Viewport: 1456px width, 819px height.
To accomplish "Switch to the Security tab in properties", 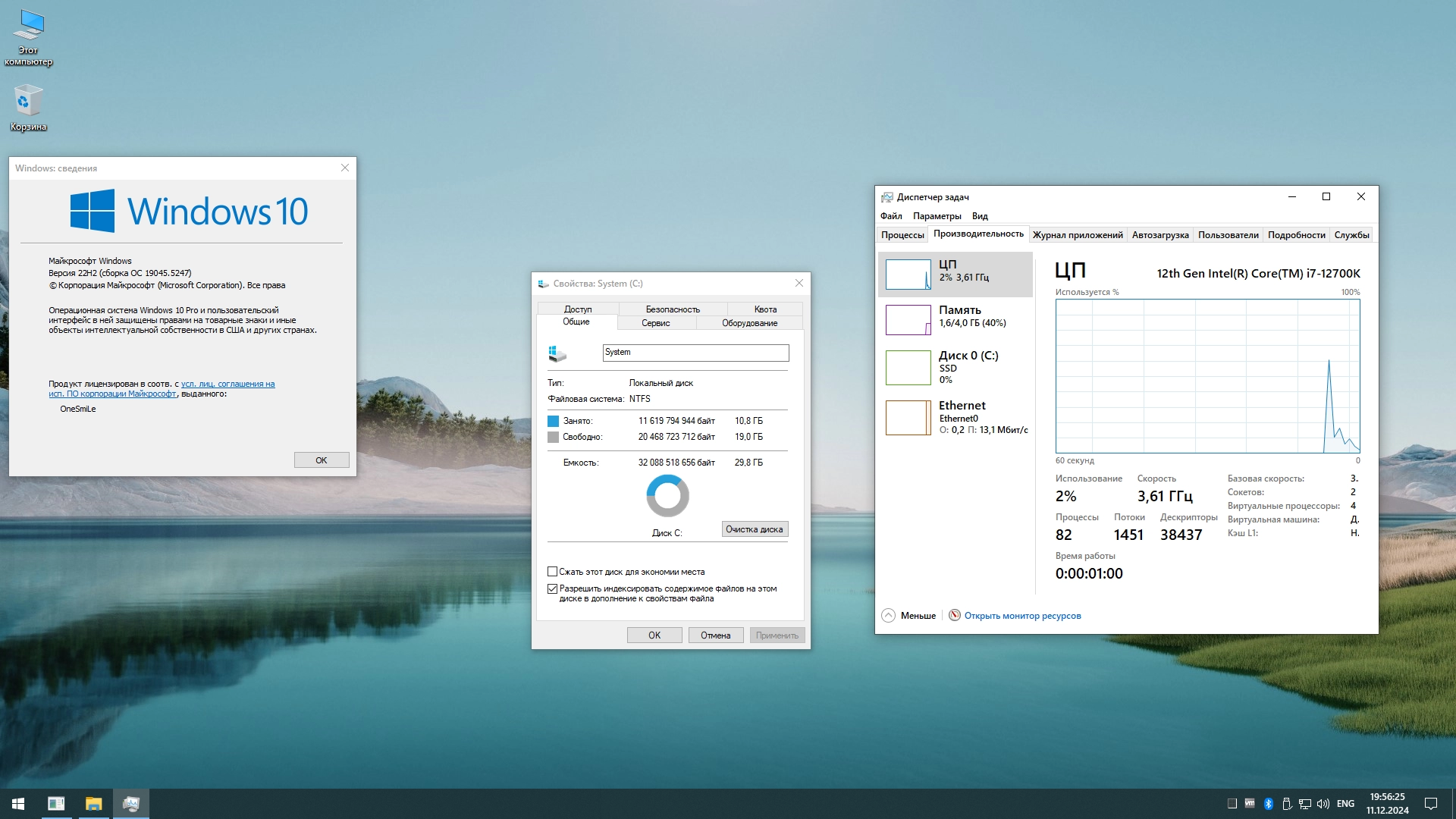I will click(x=673, y=309).
